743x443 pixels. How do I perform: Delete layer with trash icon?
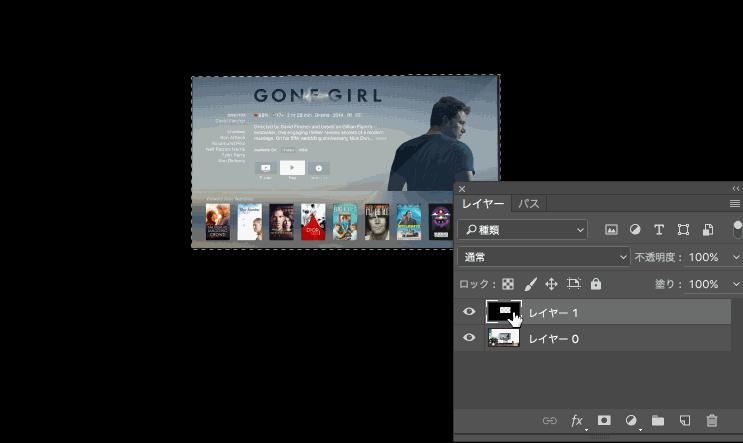click(x=712, y=421)
